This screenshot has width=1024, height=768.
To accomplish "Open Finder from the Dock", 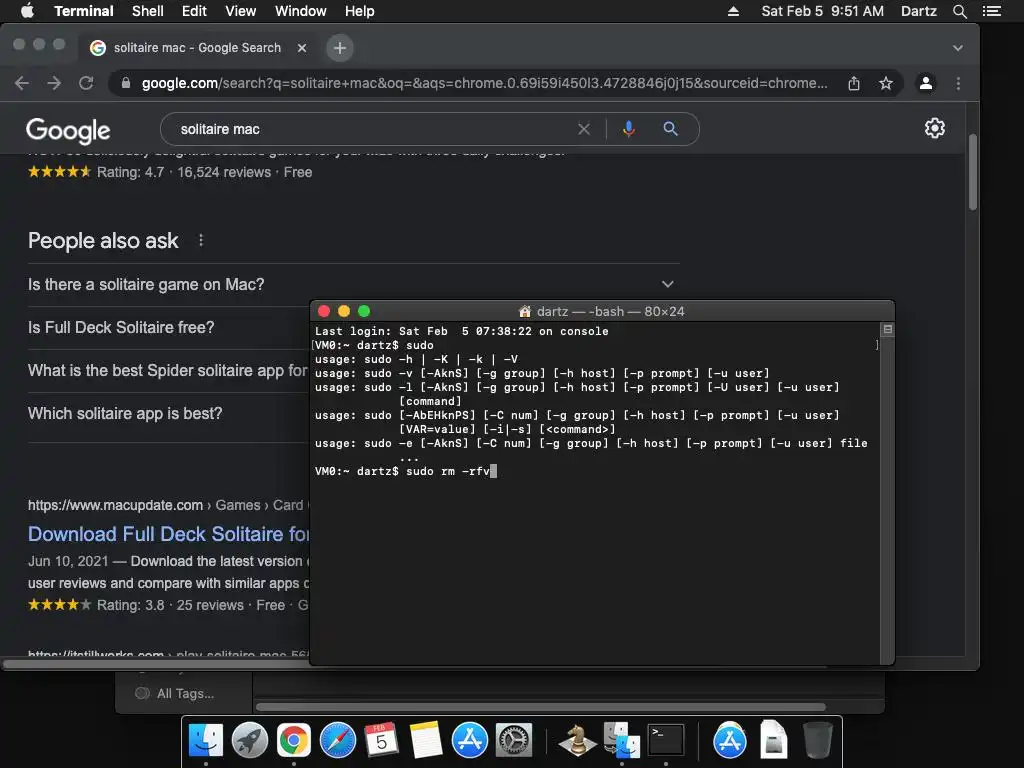I will pyautogui.click(x=206, y=741).
